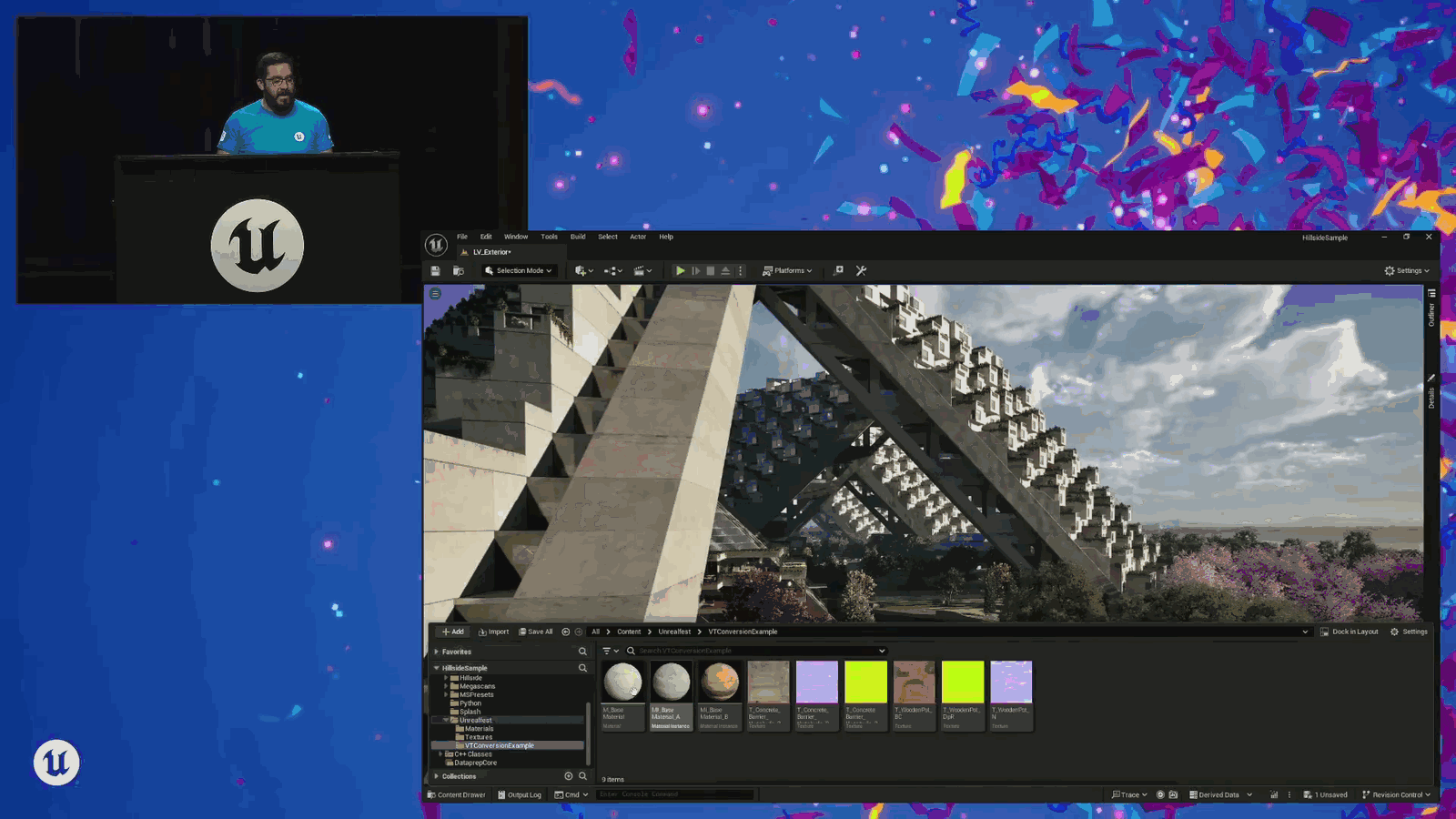Search the HillsideSample sources tree
The image size is (1456, 819).
(582, 668)
